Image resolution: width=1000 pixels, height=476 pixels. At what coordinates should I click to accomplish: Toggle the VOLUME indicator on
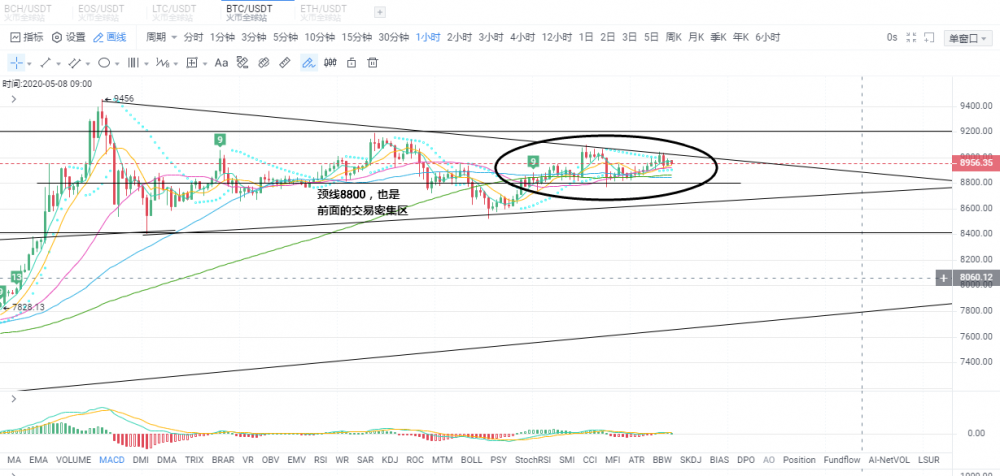tap(74, 460)
